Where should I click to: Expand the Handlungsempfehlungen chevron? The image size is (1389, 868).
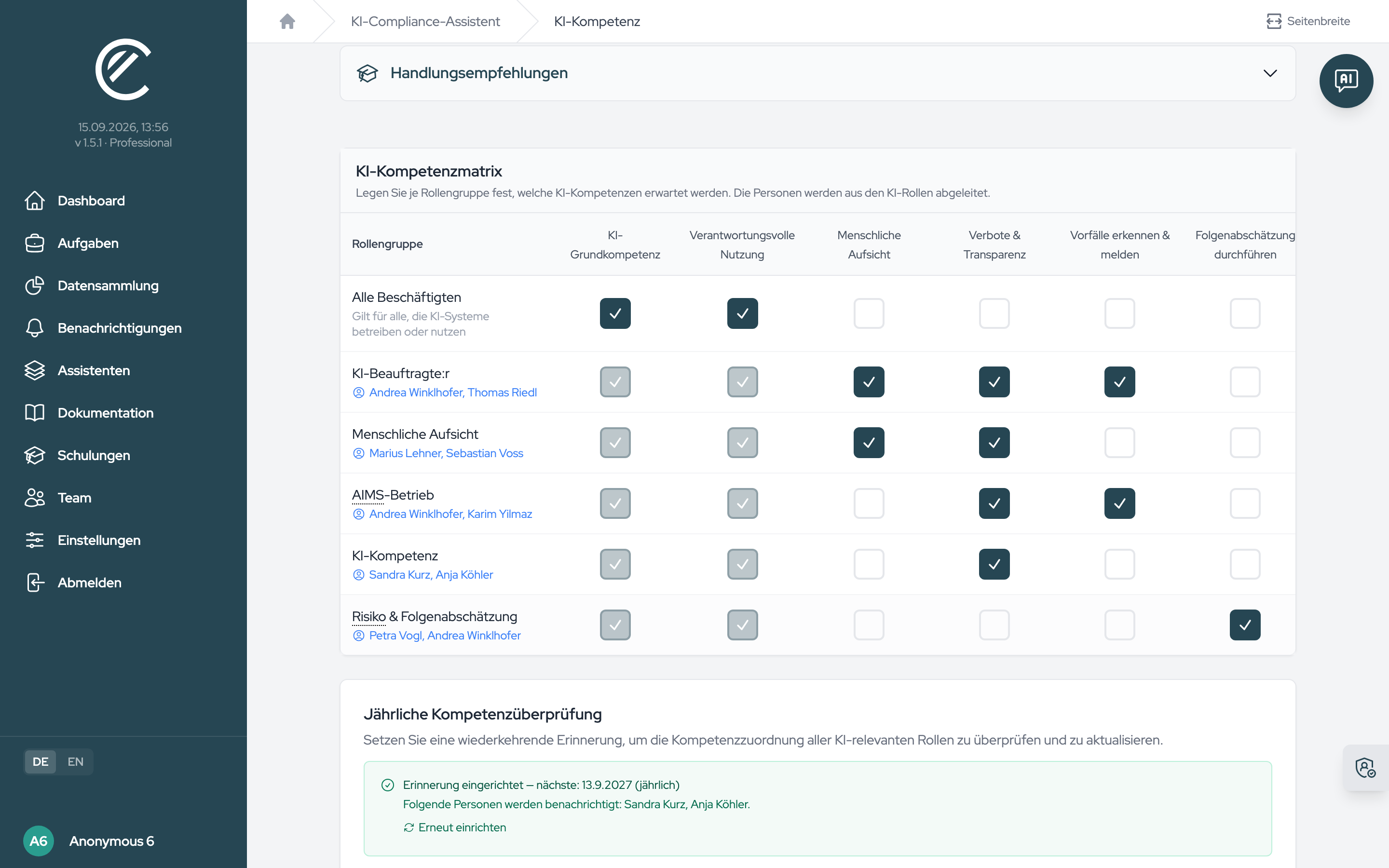(x=1269, y=73)
